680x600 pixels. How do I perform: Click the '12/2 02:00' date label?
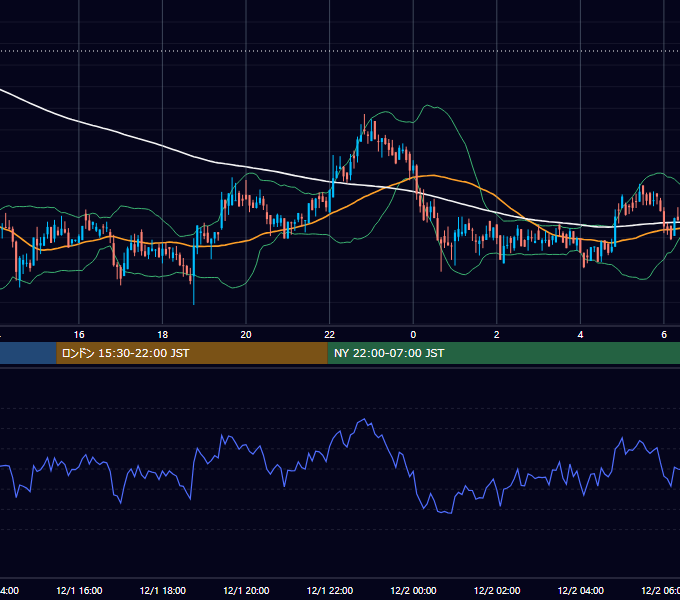[x=497, y=591]
